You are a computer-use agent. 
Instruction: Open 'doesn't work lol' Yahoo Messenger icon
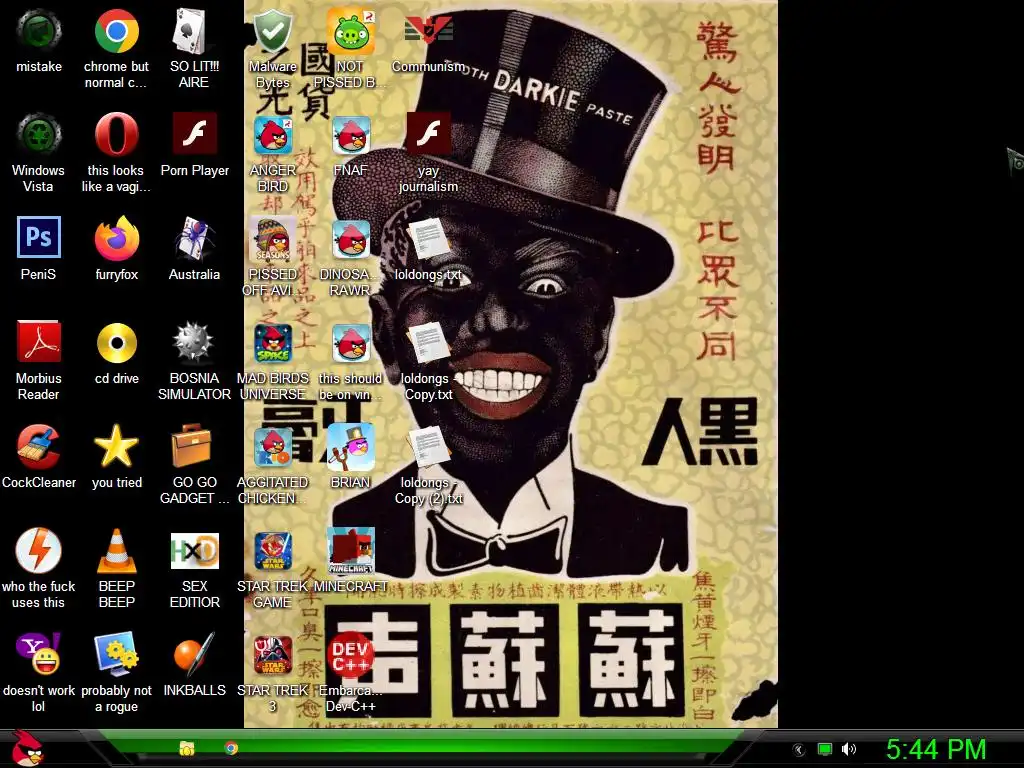pyautogui.click(x=39, y=654)
